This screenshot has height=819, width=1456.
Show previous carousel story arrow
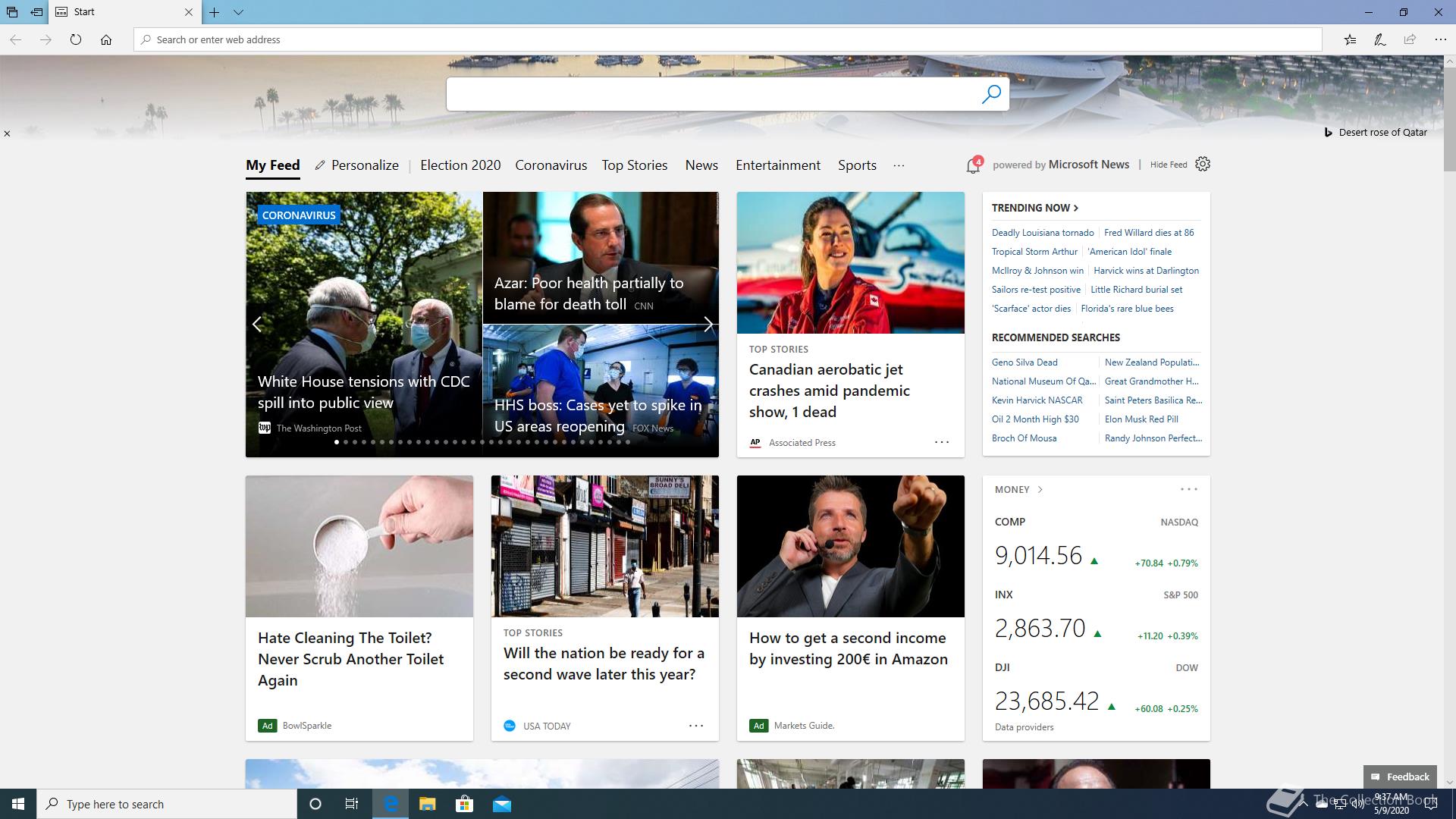257,325
